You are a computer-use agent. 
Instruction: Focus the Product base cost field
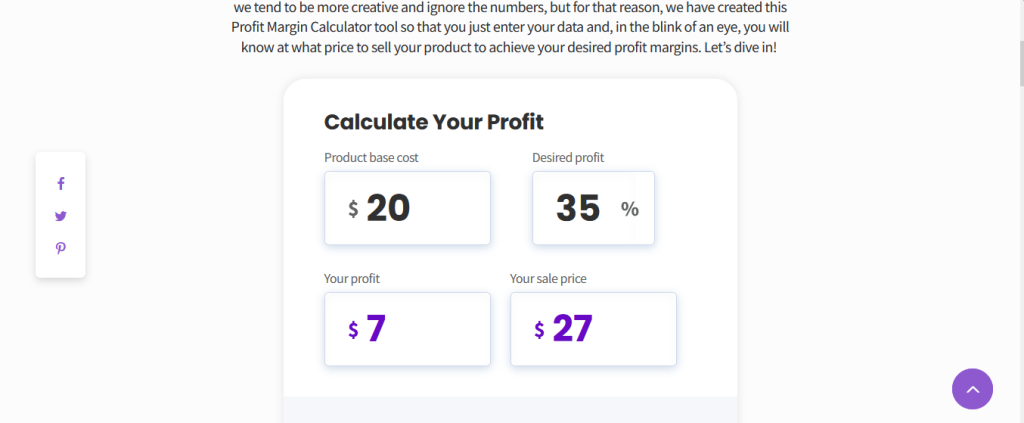point(408,208)
